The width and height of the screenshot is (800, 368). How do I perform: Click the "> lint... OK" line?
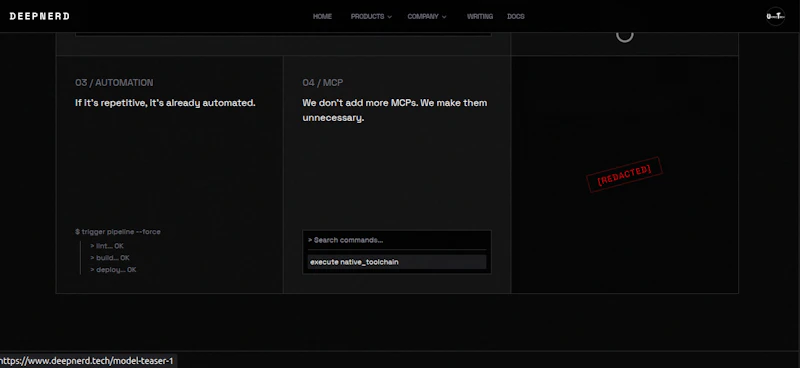pos(107,246)
